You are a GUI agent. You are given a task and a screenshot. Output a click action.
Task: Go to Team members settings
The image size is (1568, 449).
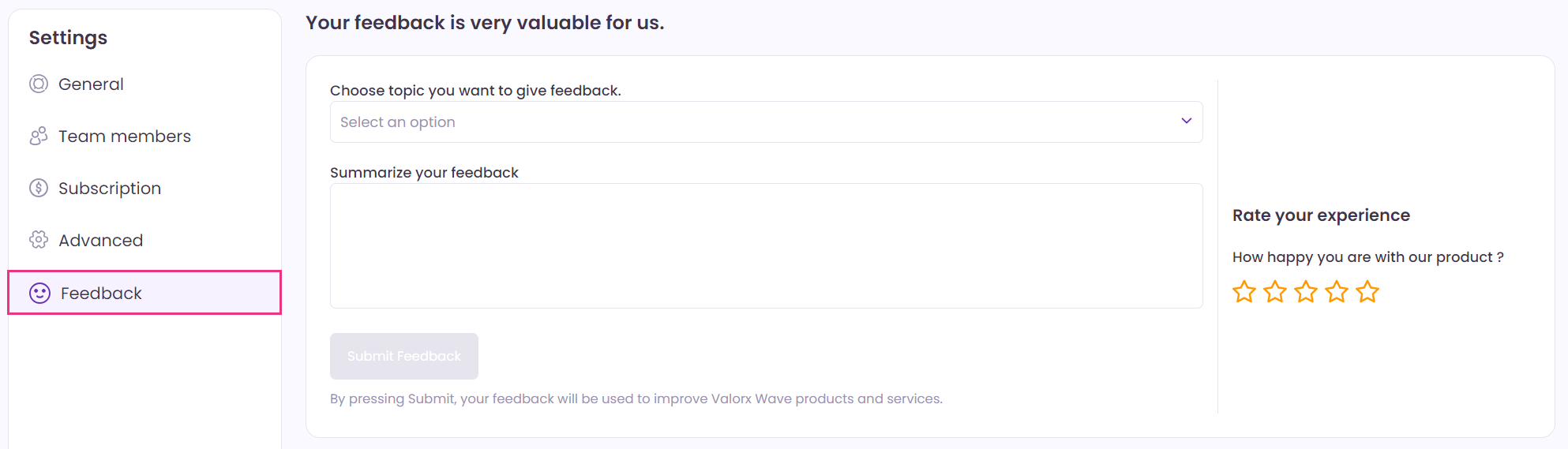(x=144, y=136)
